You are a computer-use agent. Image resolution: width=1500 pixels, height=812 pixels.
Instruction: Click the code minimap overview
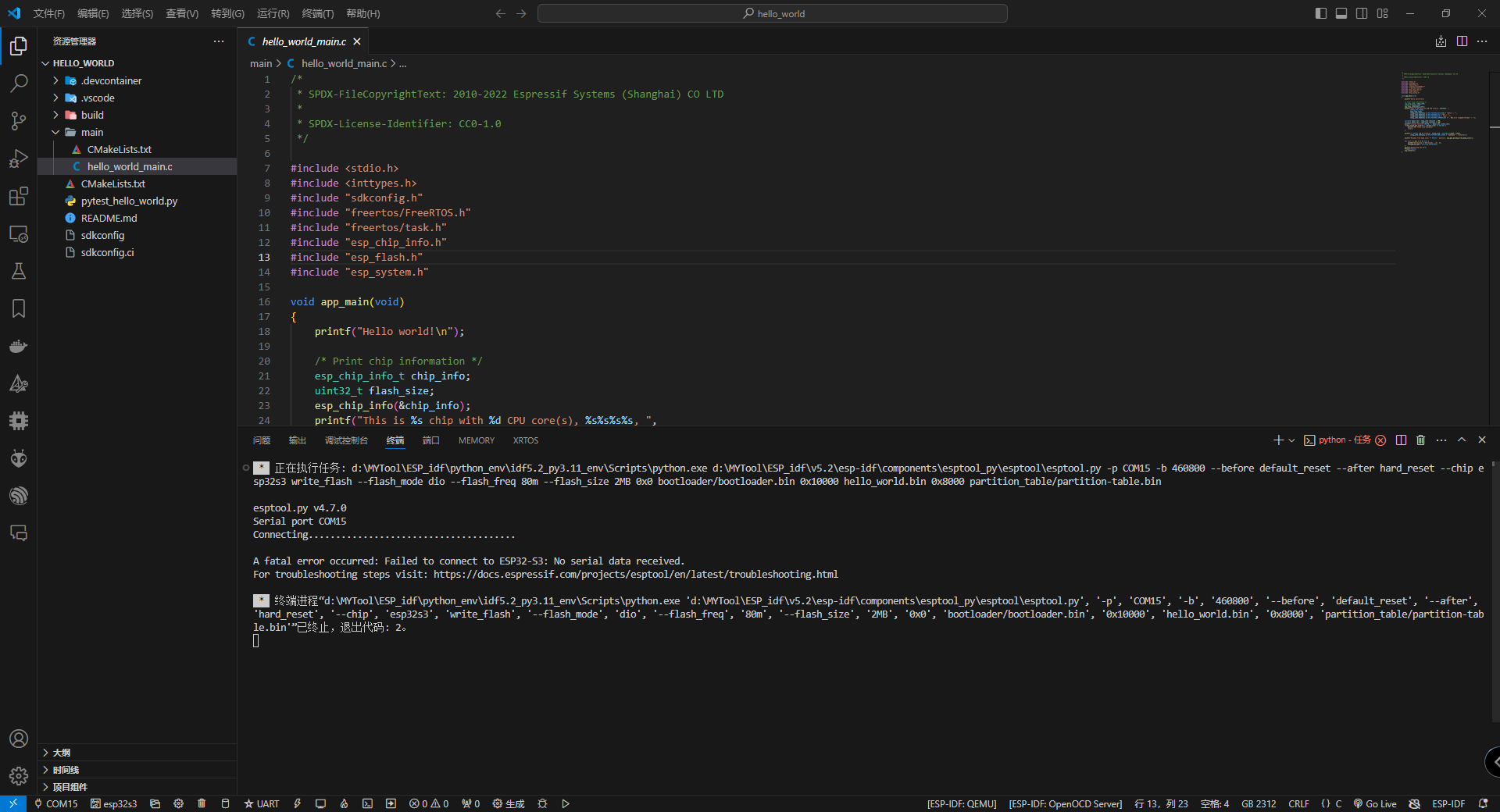[x=1440, y=112]
